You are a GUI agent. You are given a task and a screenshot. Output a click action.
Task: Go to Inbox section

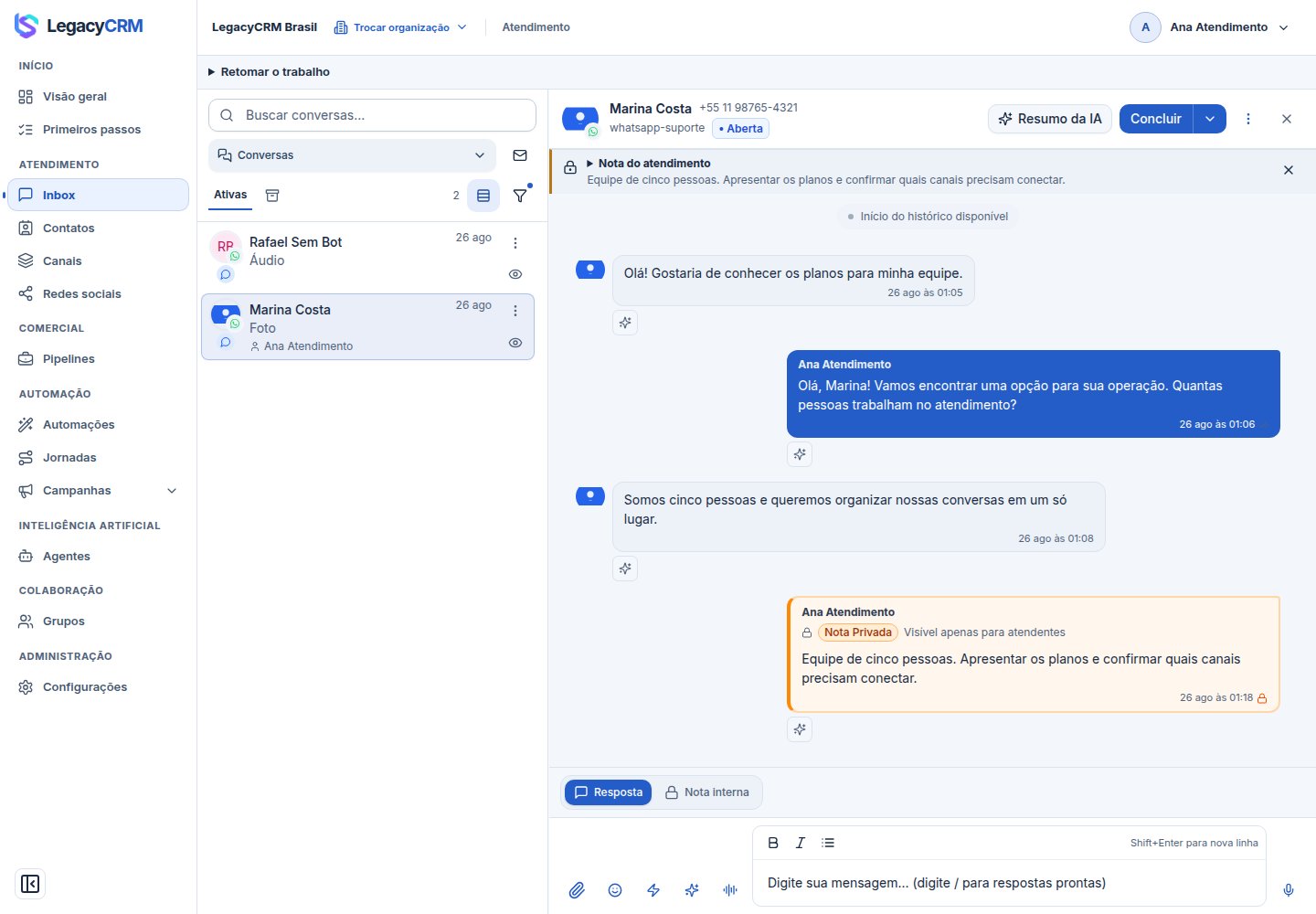pyautogui.click(x=98, y=195)
